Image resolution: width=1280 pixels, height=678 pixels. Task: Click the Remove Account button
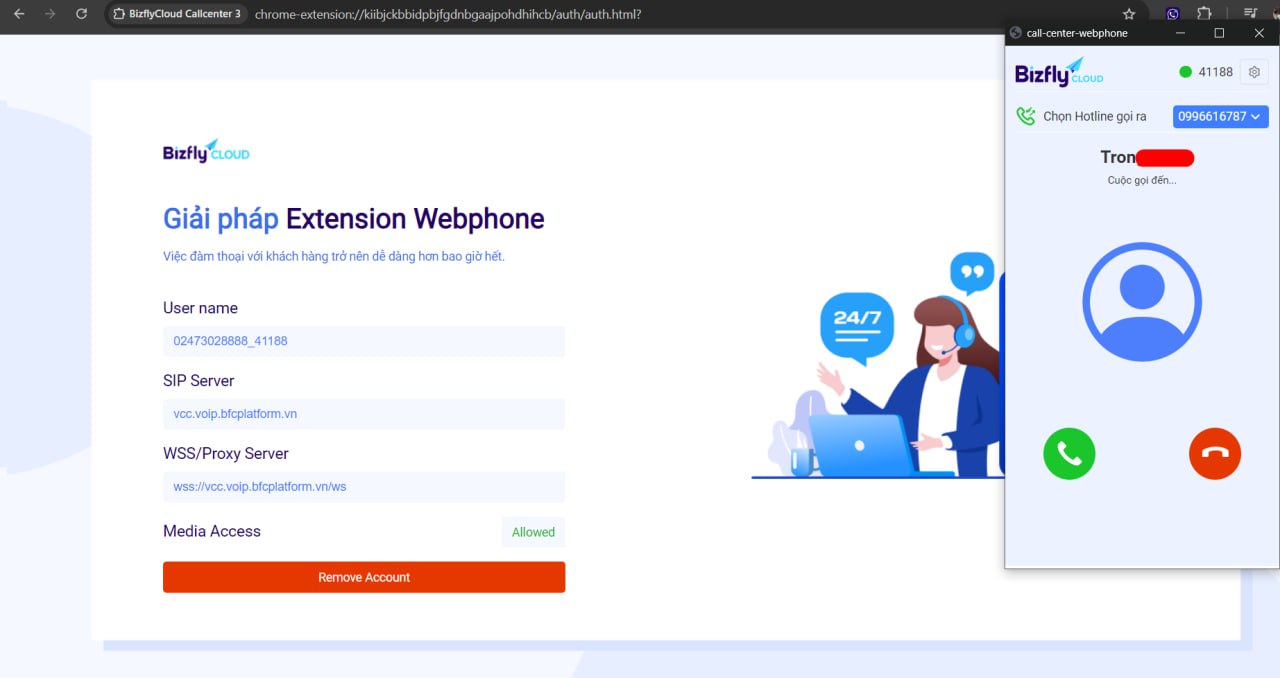[364, 577]
